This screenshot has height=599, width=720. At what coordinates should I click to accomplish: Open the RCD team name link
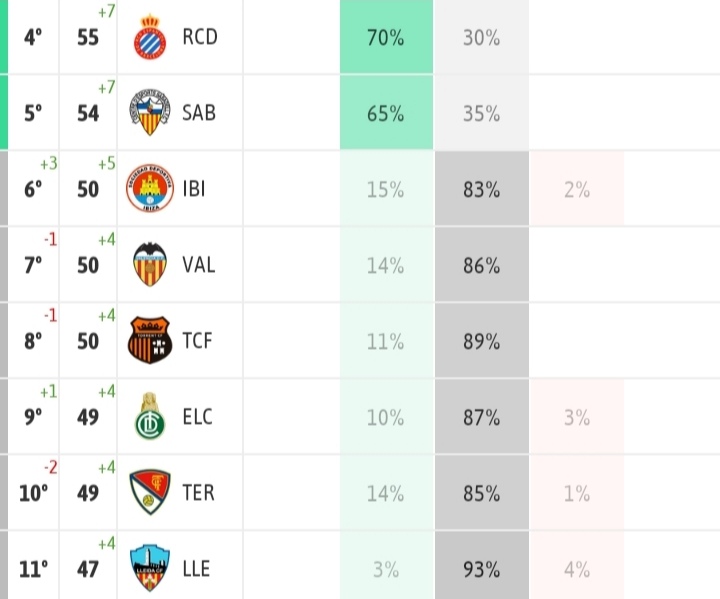pyautogui.click(x=200, y=37)
